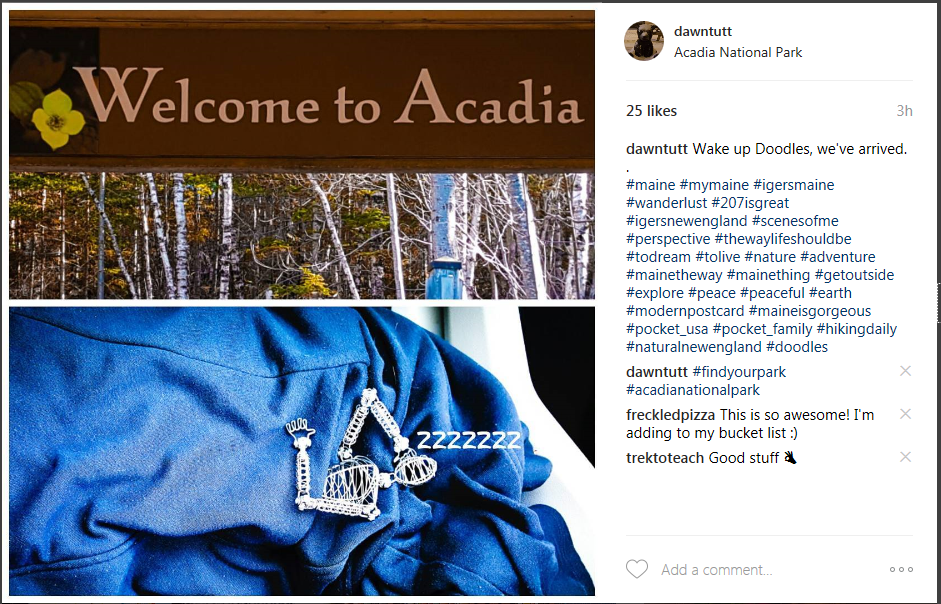Visit the trektoteach commenter profile

pyautogui.click(x=665, y=458)
